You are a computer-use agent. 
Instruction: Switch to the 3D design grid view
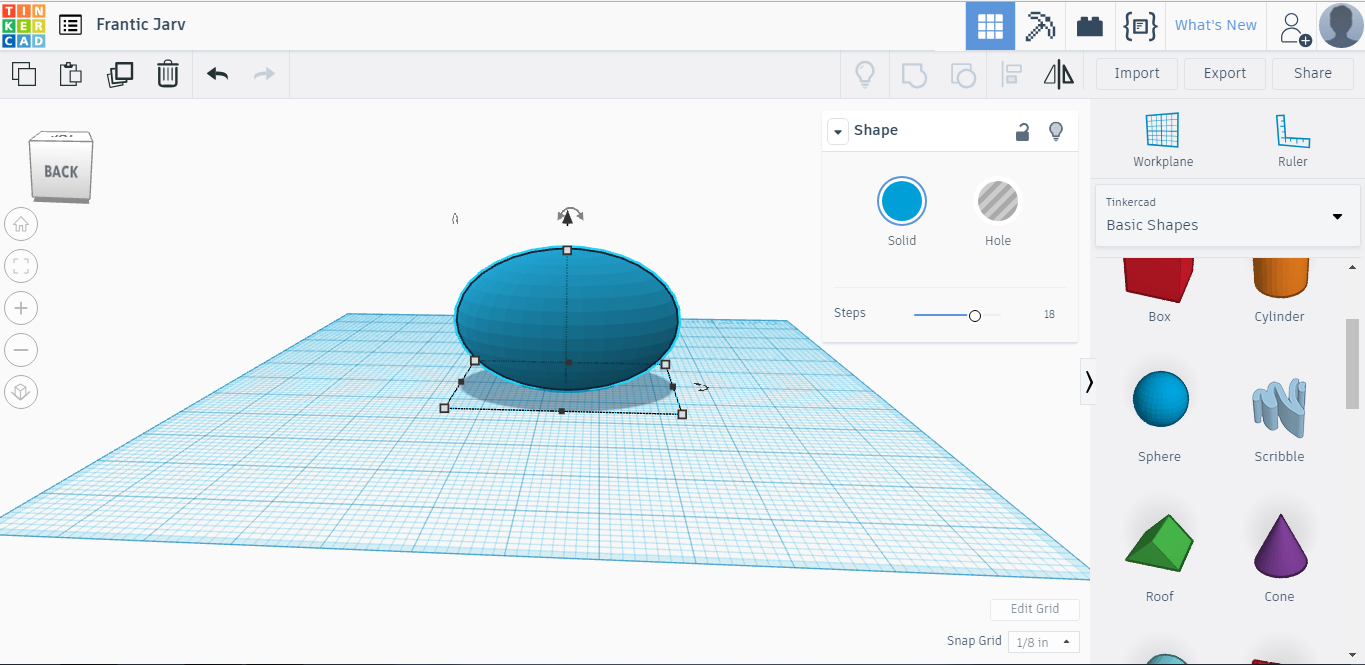(990, 25)
